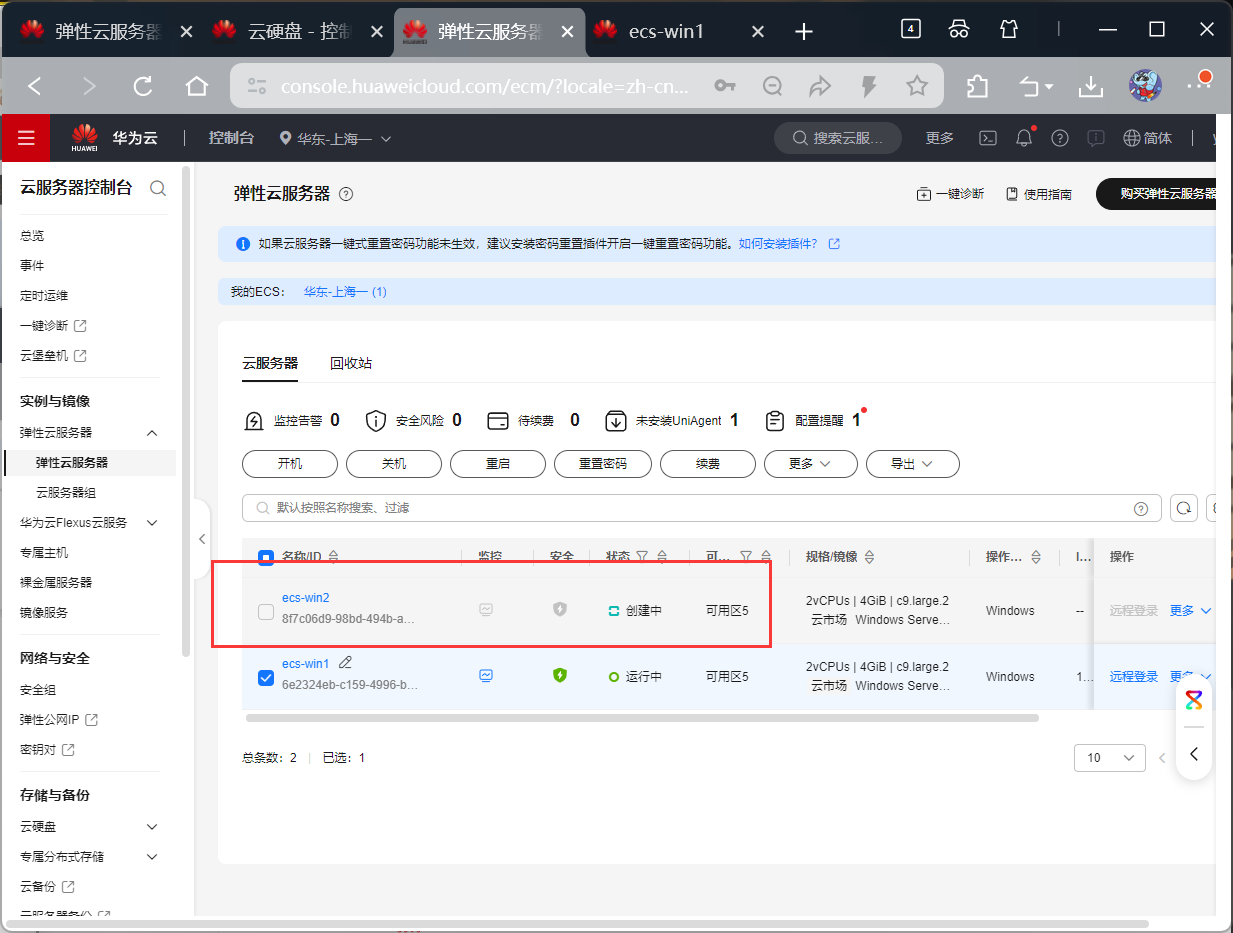1233x933 pixels.
Task: Open page size dropdown showing 10
Action: tap(1110, 758)
